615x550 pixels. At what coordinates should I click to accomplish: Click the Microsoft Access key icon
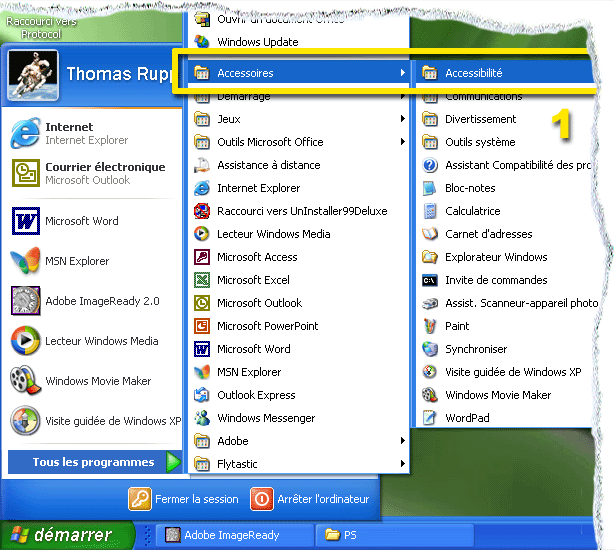pyautogui.click(x=202, y=257)
